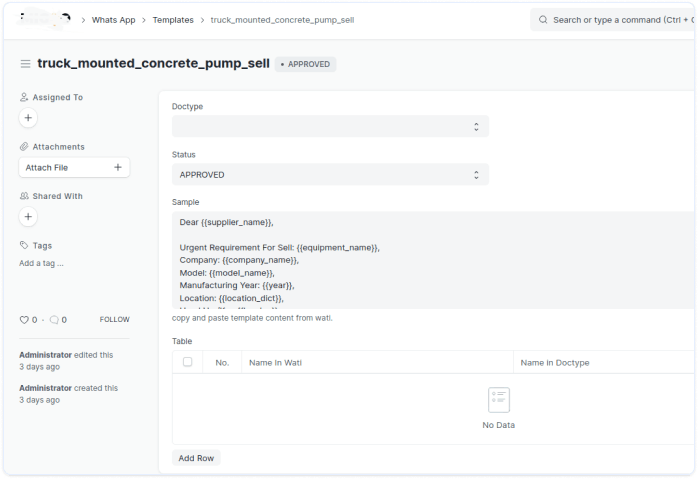Image resolution: width=698 pixels, height=479 pixels.
Task: Click the No Data document icon
Action: (x=498, y=400)
